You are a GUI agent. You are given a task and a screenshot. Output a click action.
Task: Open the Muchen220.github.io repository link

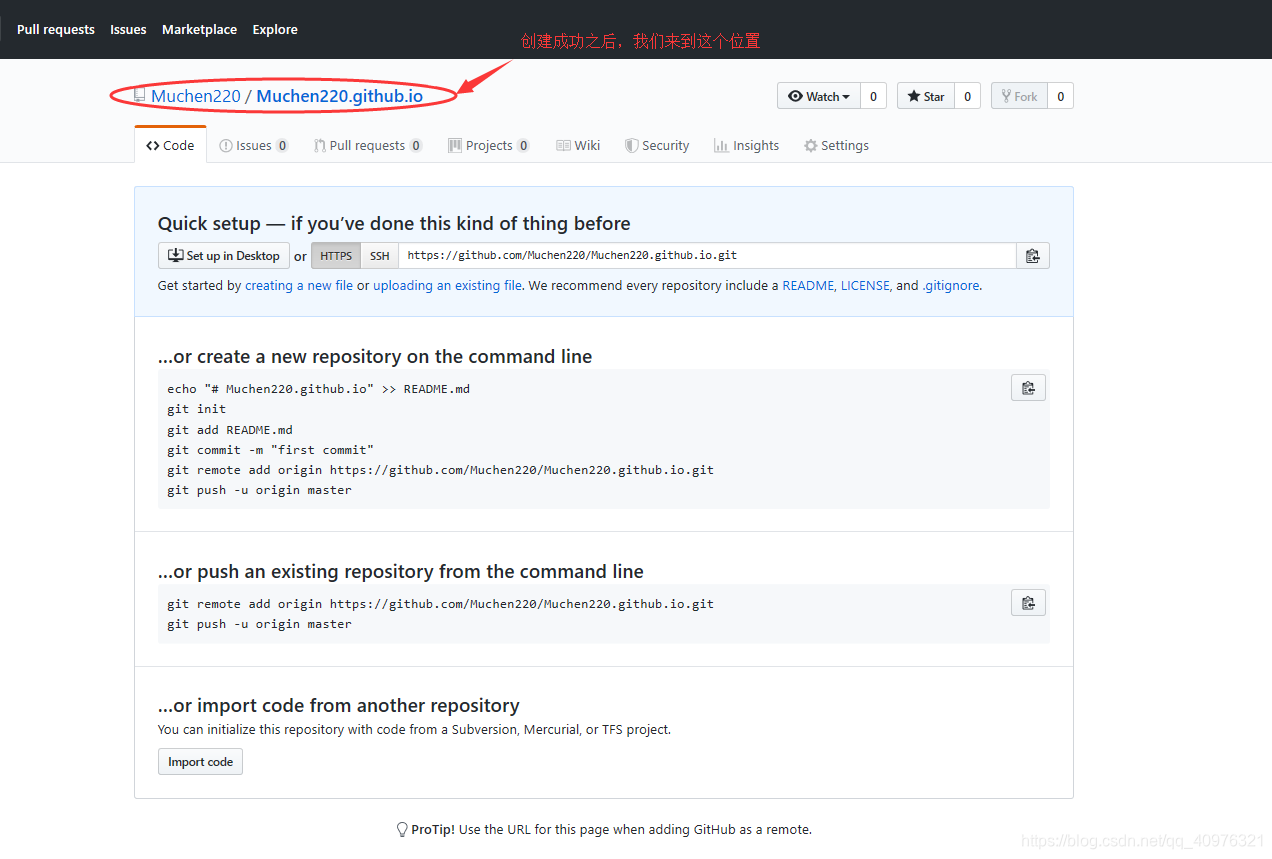tap(340, 96)
